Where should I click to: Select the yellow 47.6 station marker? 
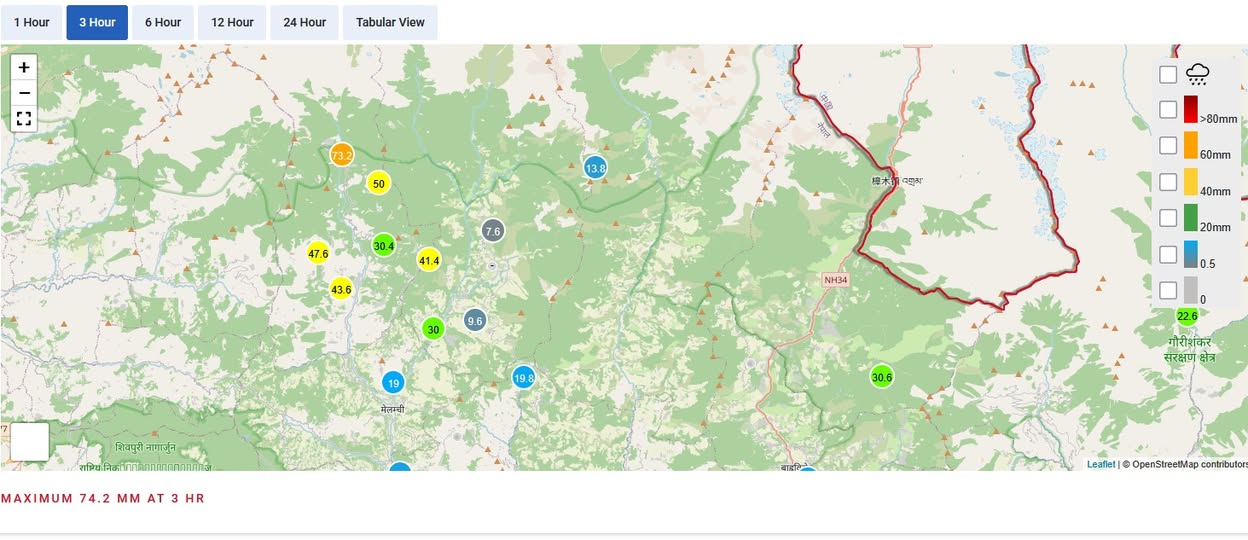(x=319, y=254)
